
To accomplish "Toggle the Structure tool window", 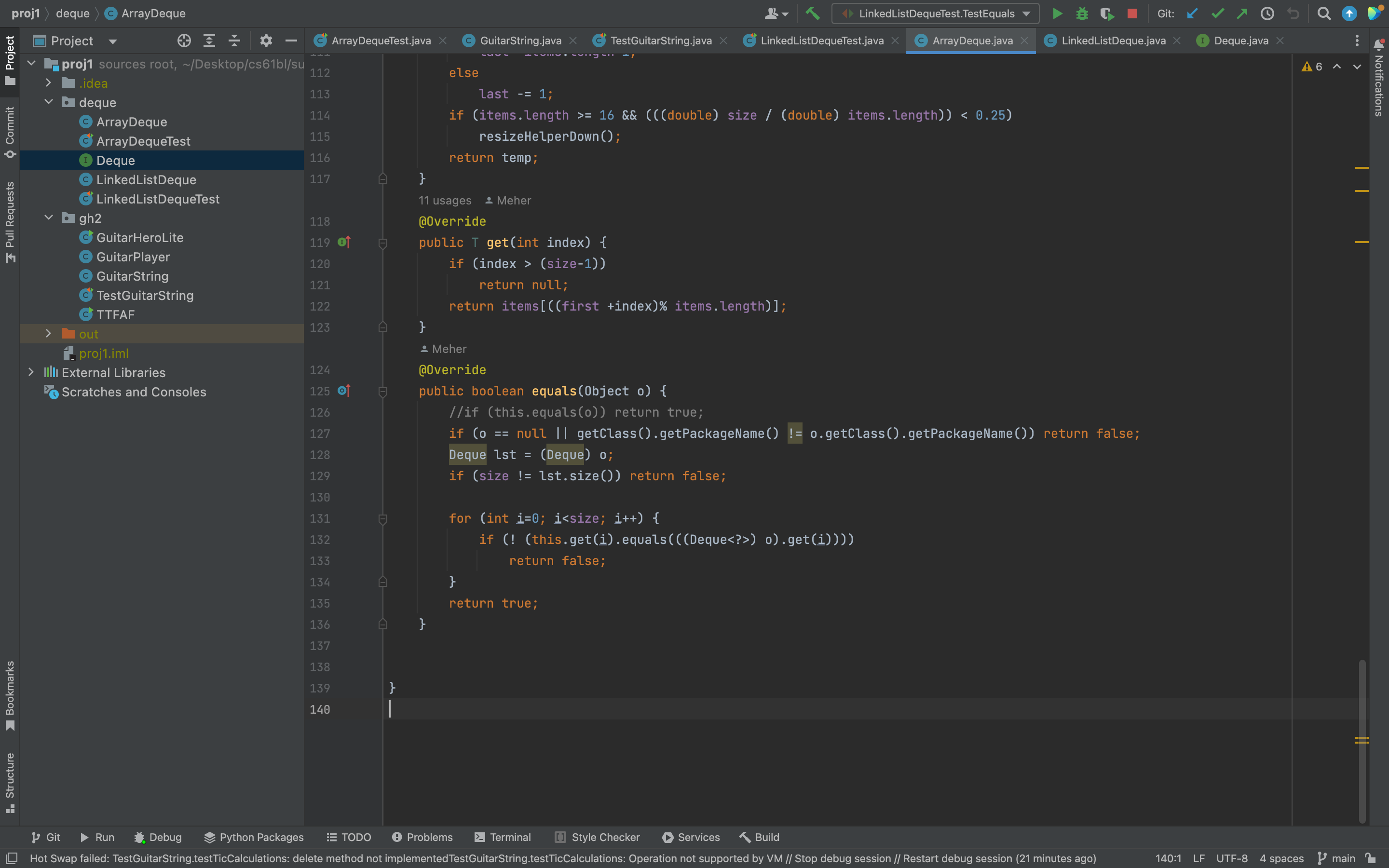I will tap(10, 782).
